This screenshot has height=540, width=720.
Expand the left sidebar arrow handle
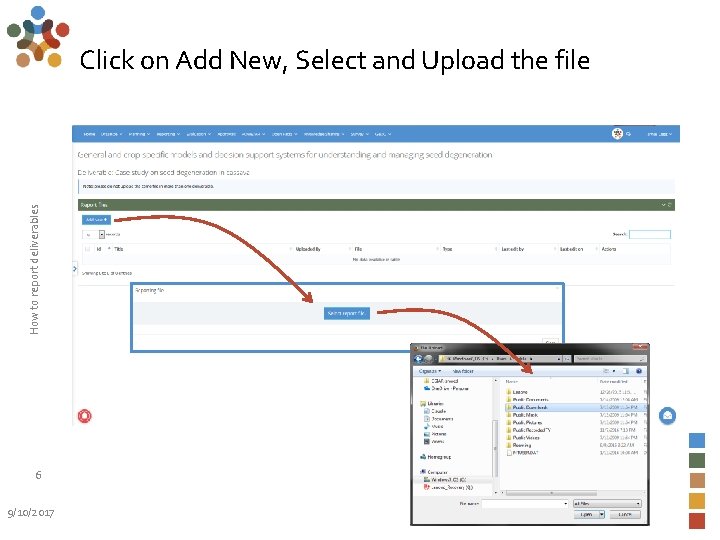(x=75, y=269)
